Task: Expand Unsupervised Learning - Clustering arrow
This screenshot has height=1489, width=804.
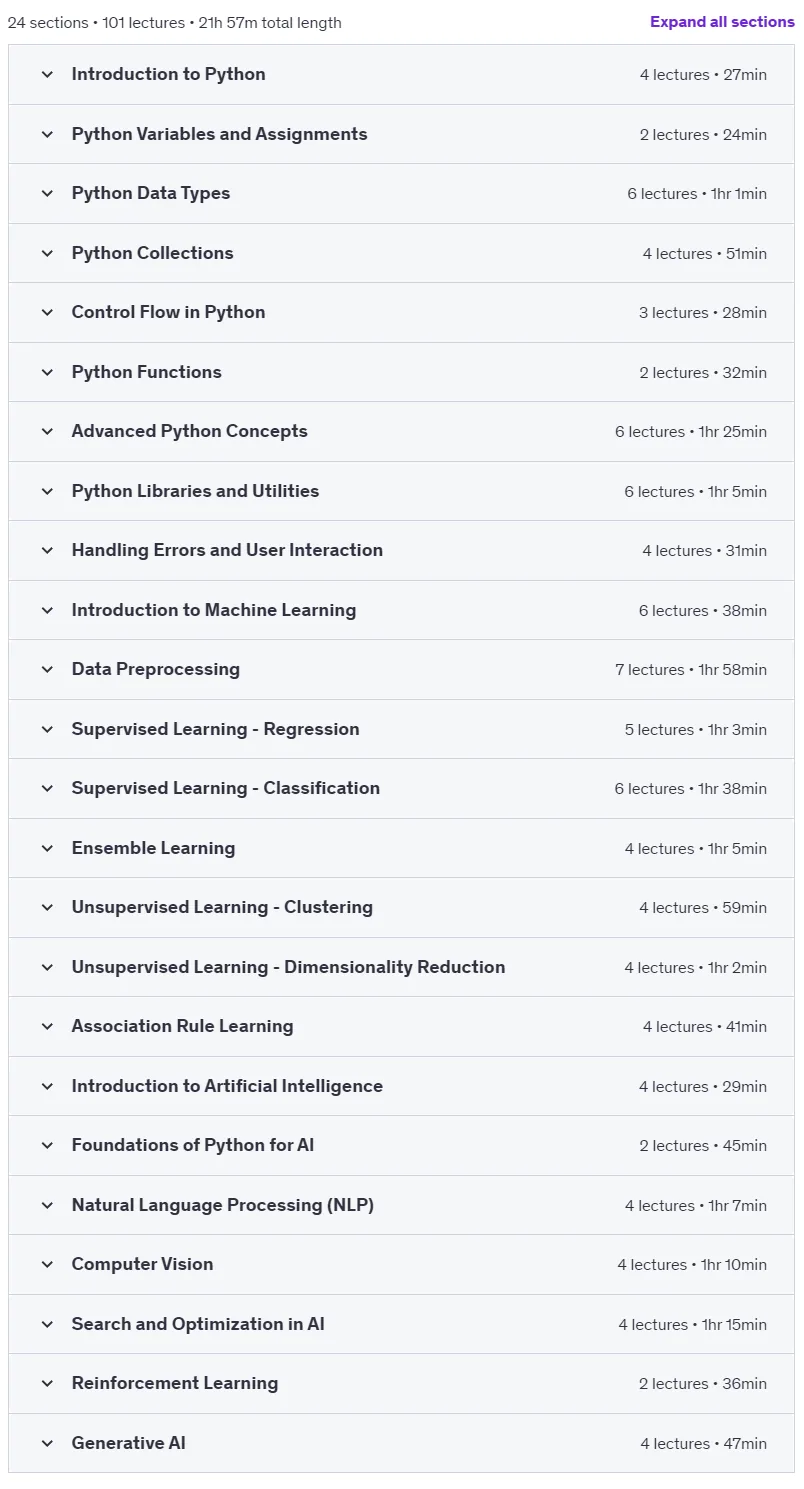Action: (47, 907)
